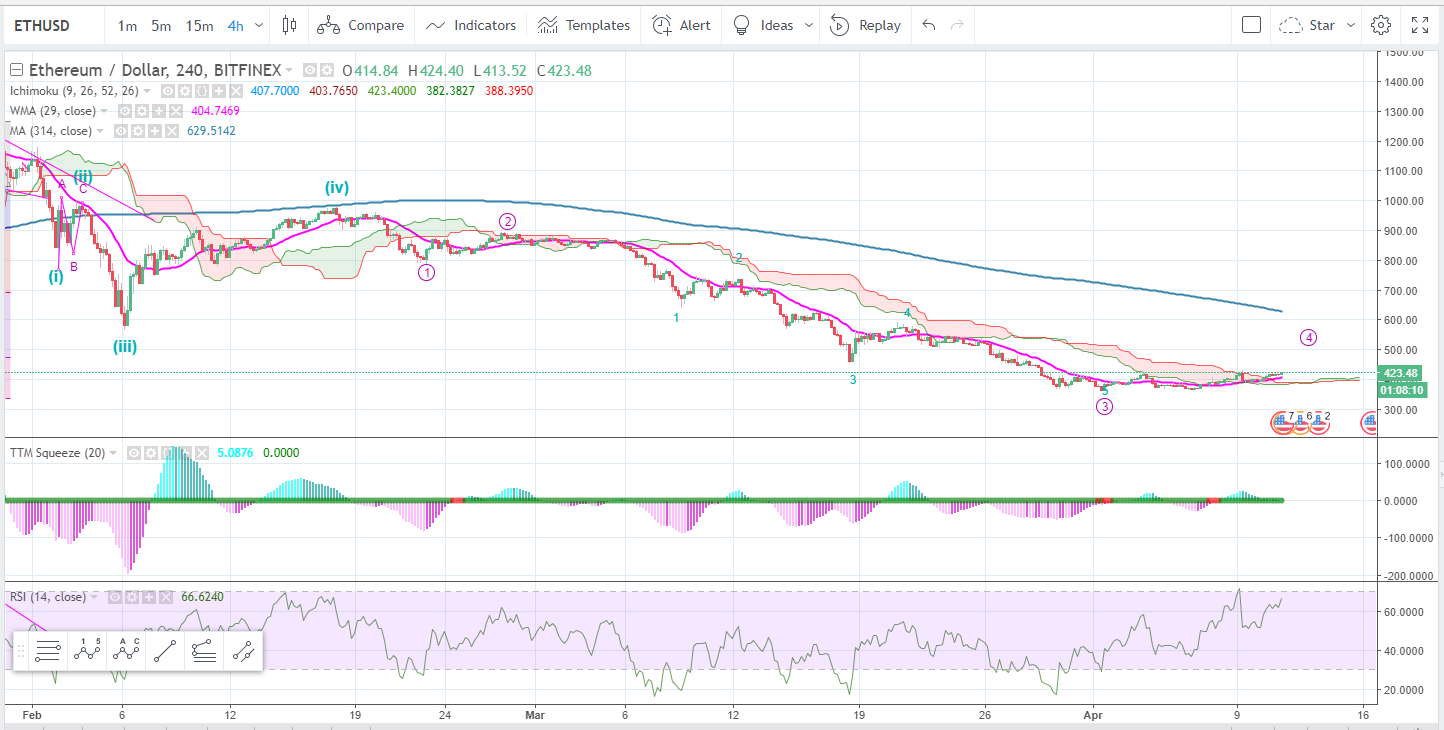Switch to 1m timeframe
This screenshot has width=1444, height=730.
pos(127,25)
